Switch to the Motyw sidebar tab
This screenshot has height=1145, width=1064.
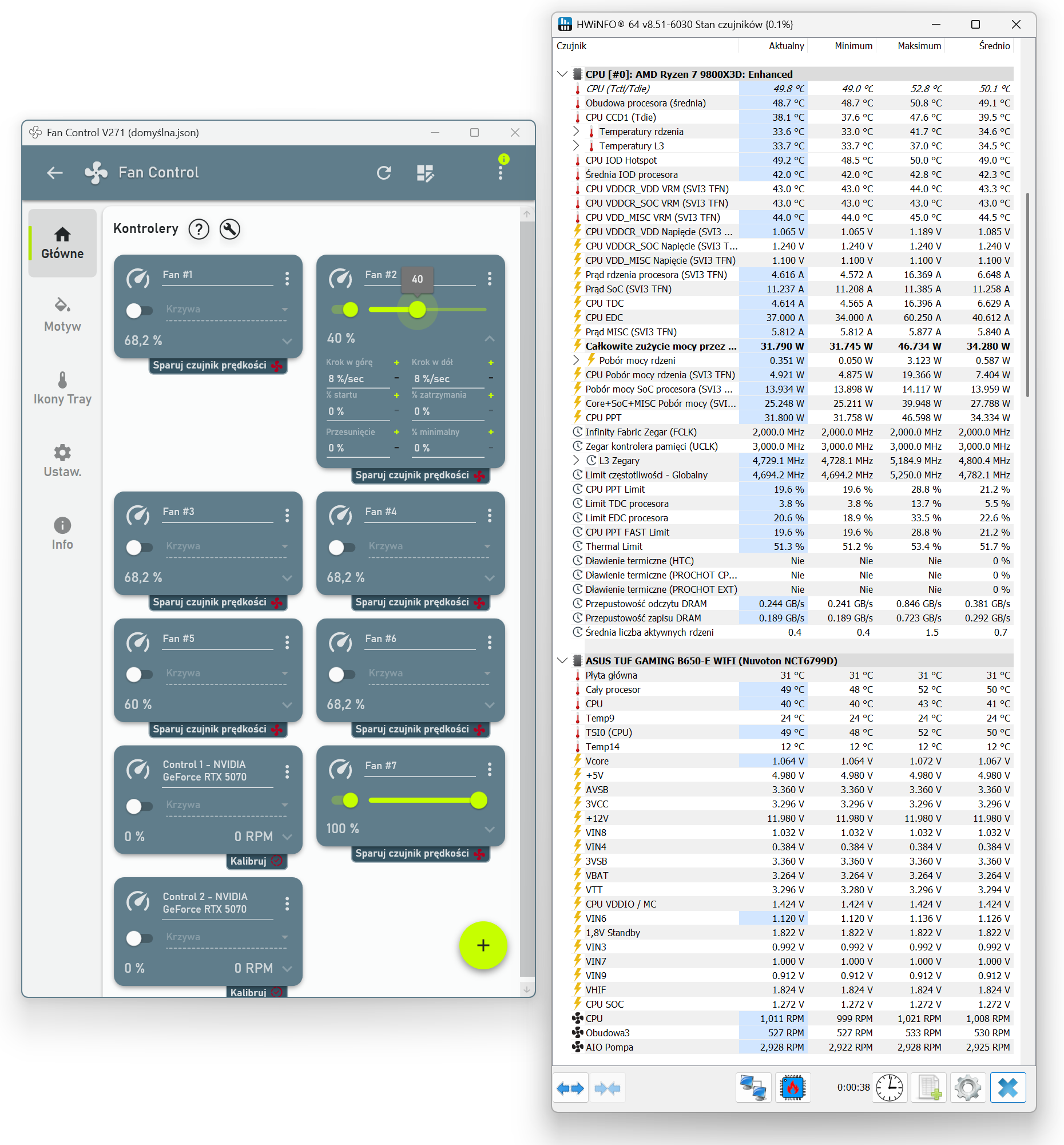point(62,315)
